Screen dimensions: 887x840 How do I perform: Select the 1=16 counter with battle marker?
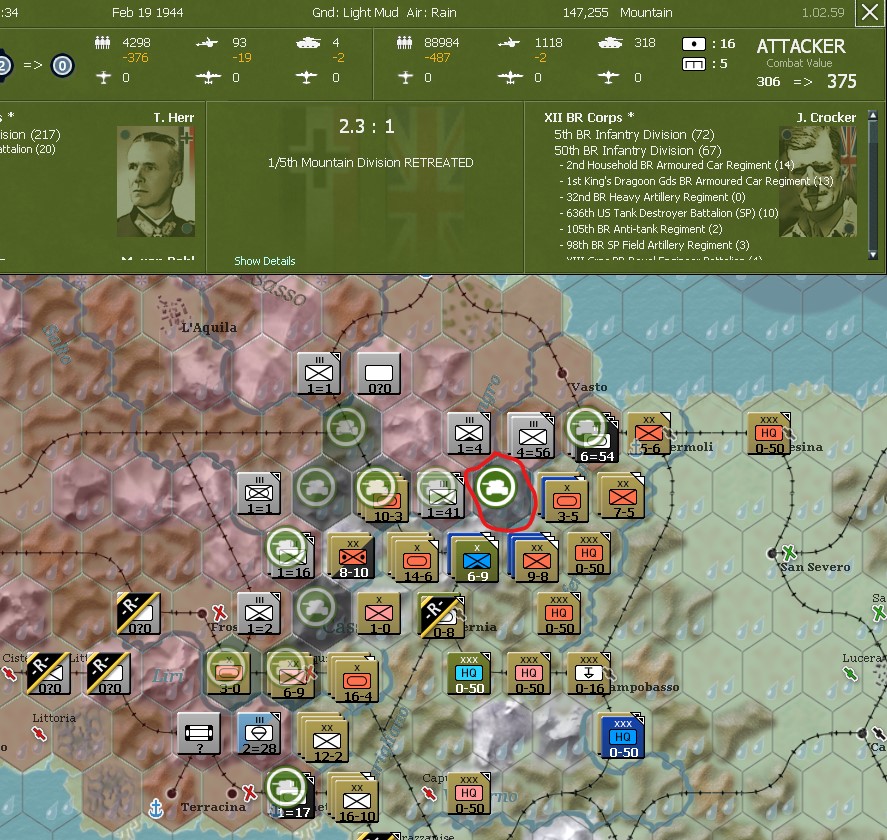click(293, 557)
